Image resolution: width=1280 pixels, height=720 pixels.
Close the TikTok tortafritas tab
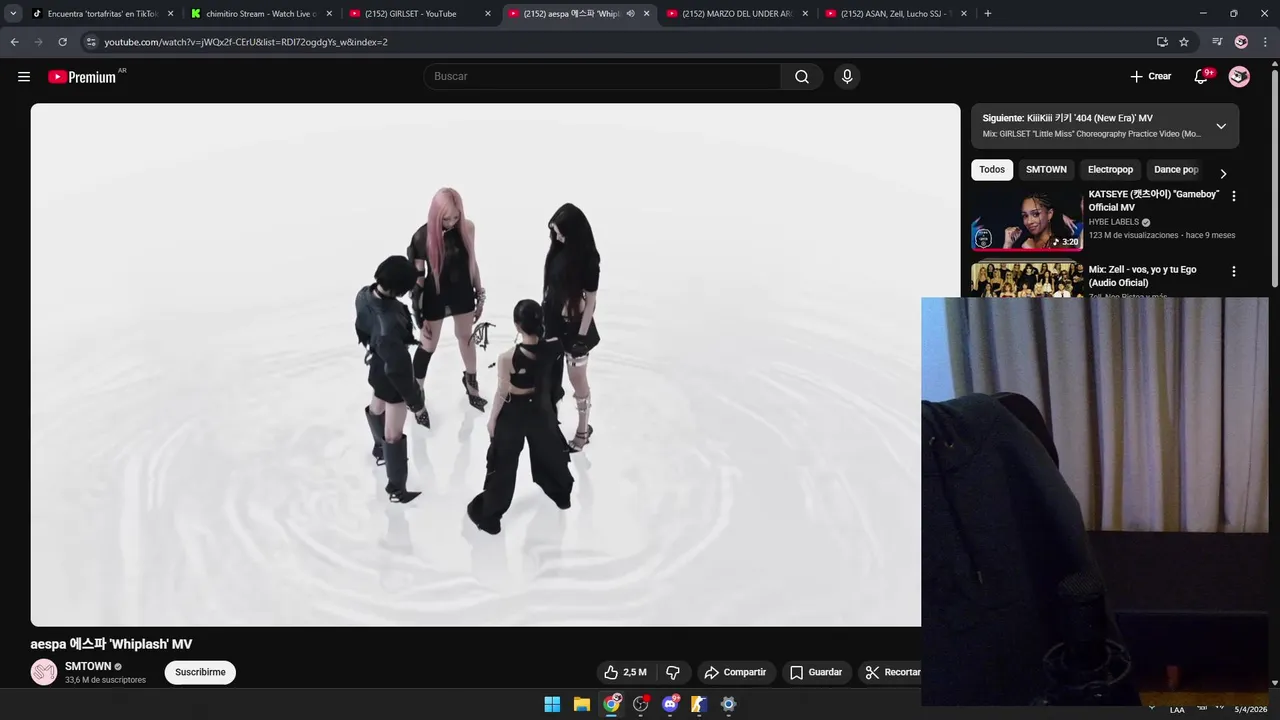click(170, 14)
